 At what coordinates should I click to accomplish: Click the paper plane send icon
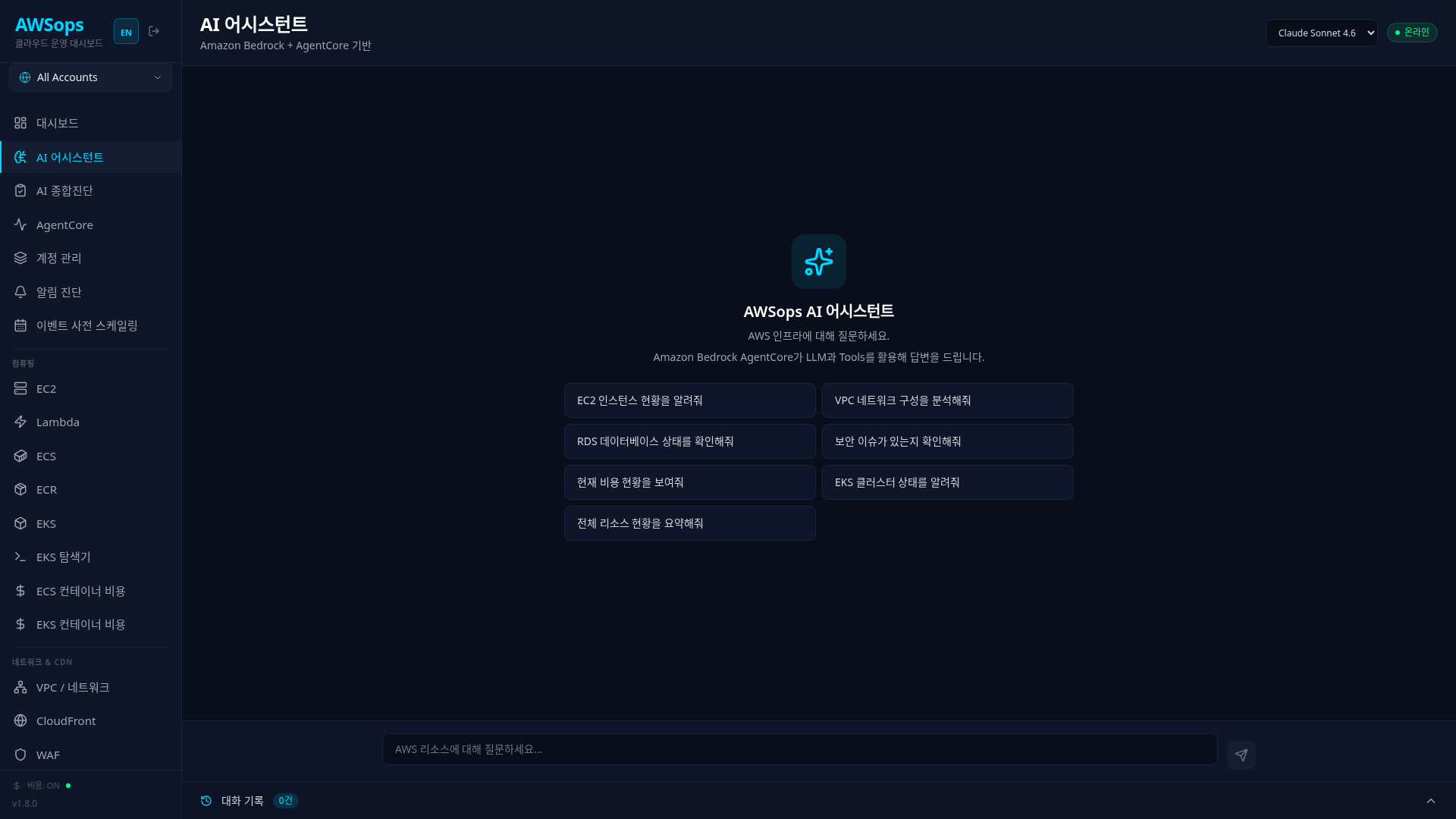coord(1241,755)
